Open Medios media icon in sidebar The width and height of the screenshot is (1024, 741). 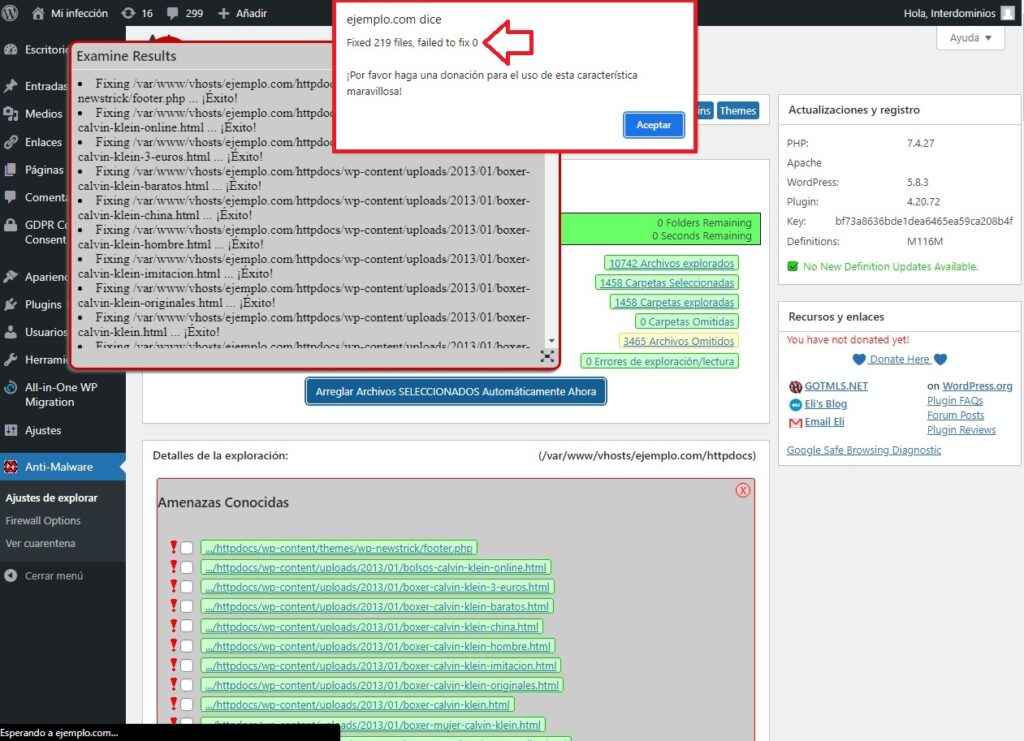[10, 114]
